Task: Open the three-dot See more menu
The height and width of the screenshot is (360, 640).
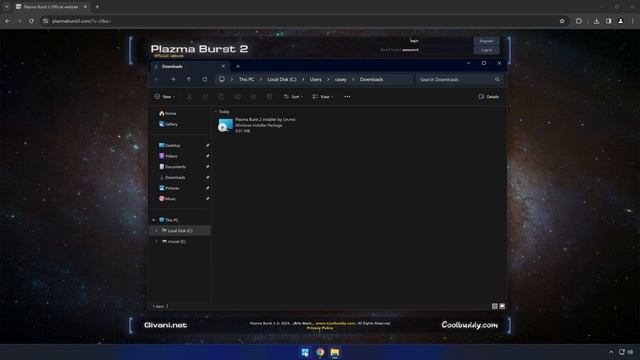Action: [x=347, y=97]
